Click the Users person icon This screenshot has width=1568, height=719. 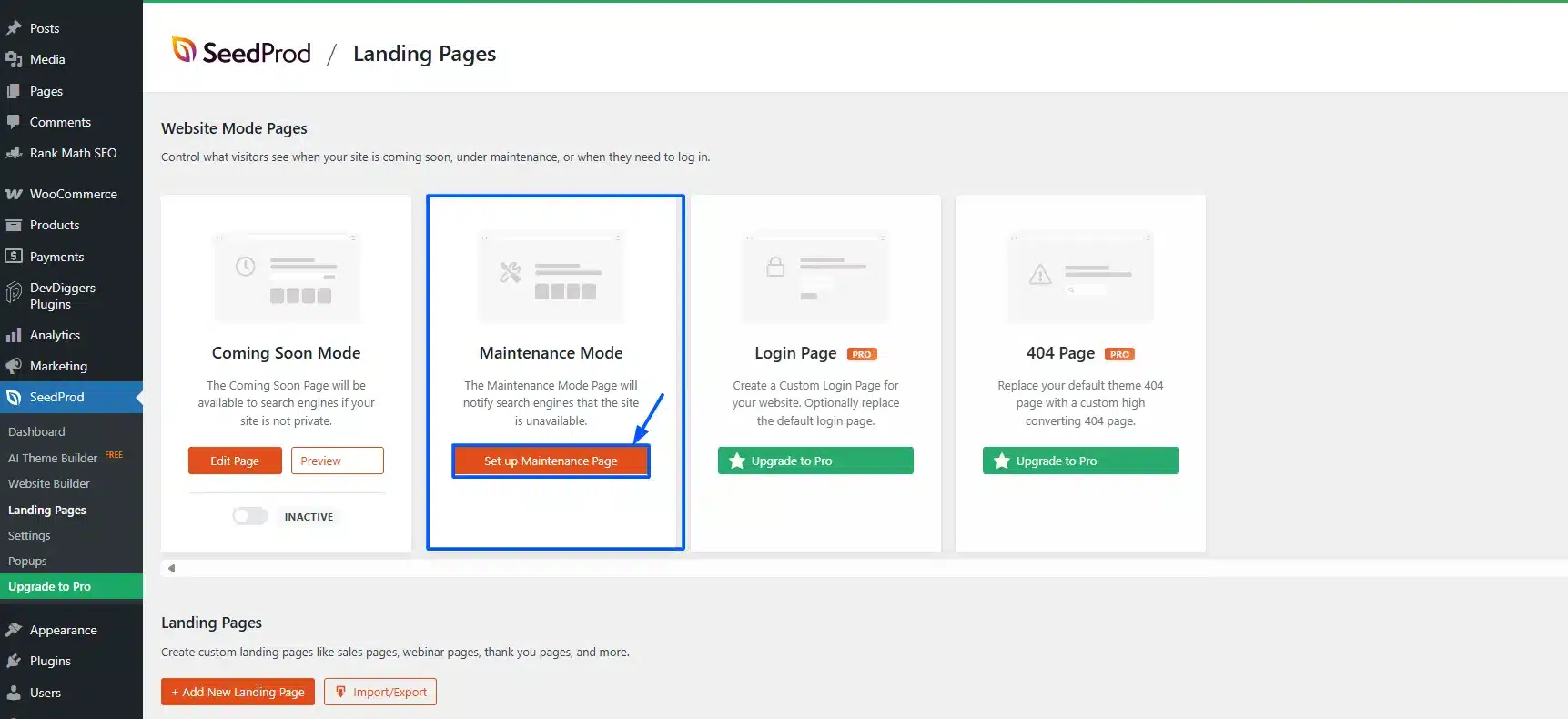(x=14, y=693)
